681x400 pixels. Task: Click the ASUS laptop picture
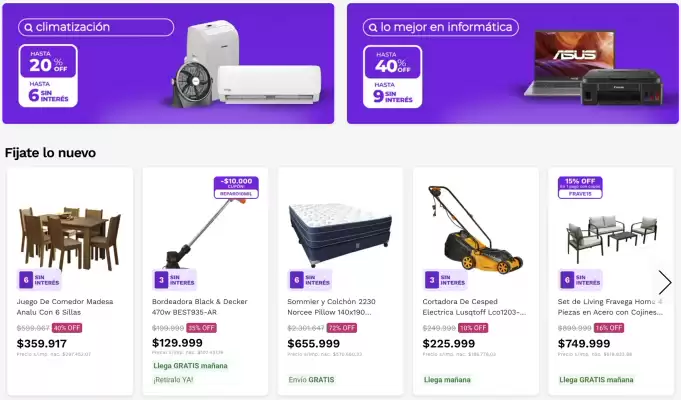[570, 63]
